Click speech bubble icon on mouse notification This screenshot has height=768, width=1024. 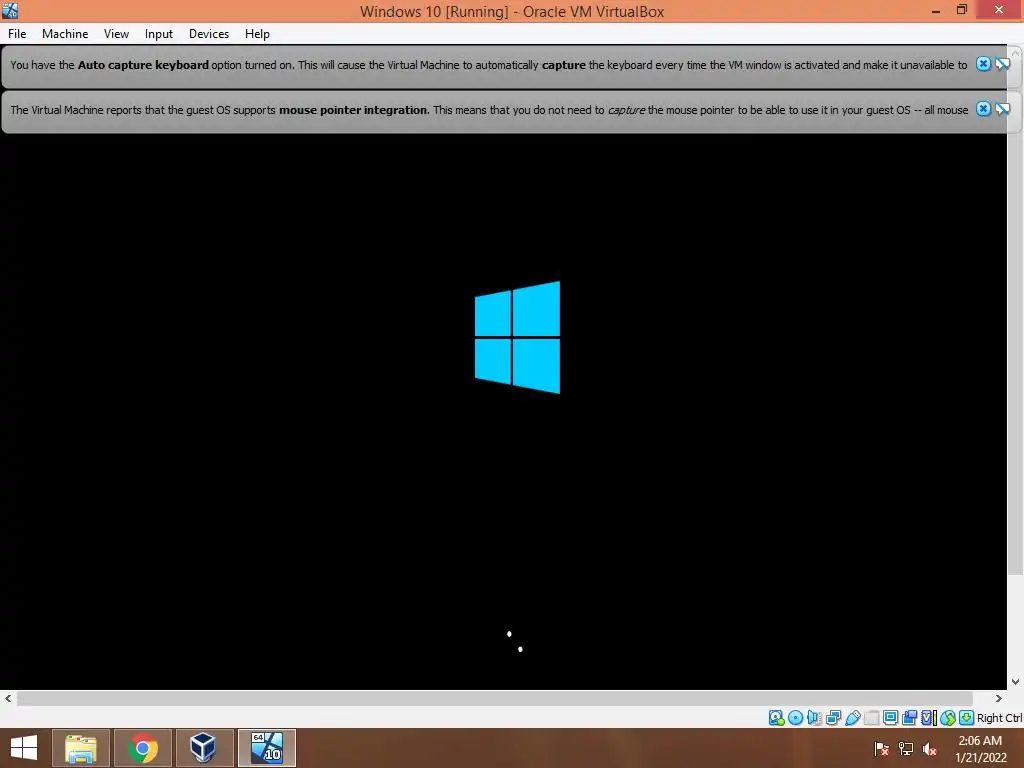click(1002, 109)
